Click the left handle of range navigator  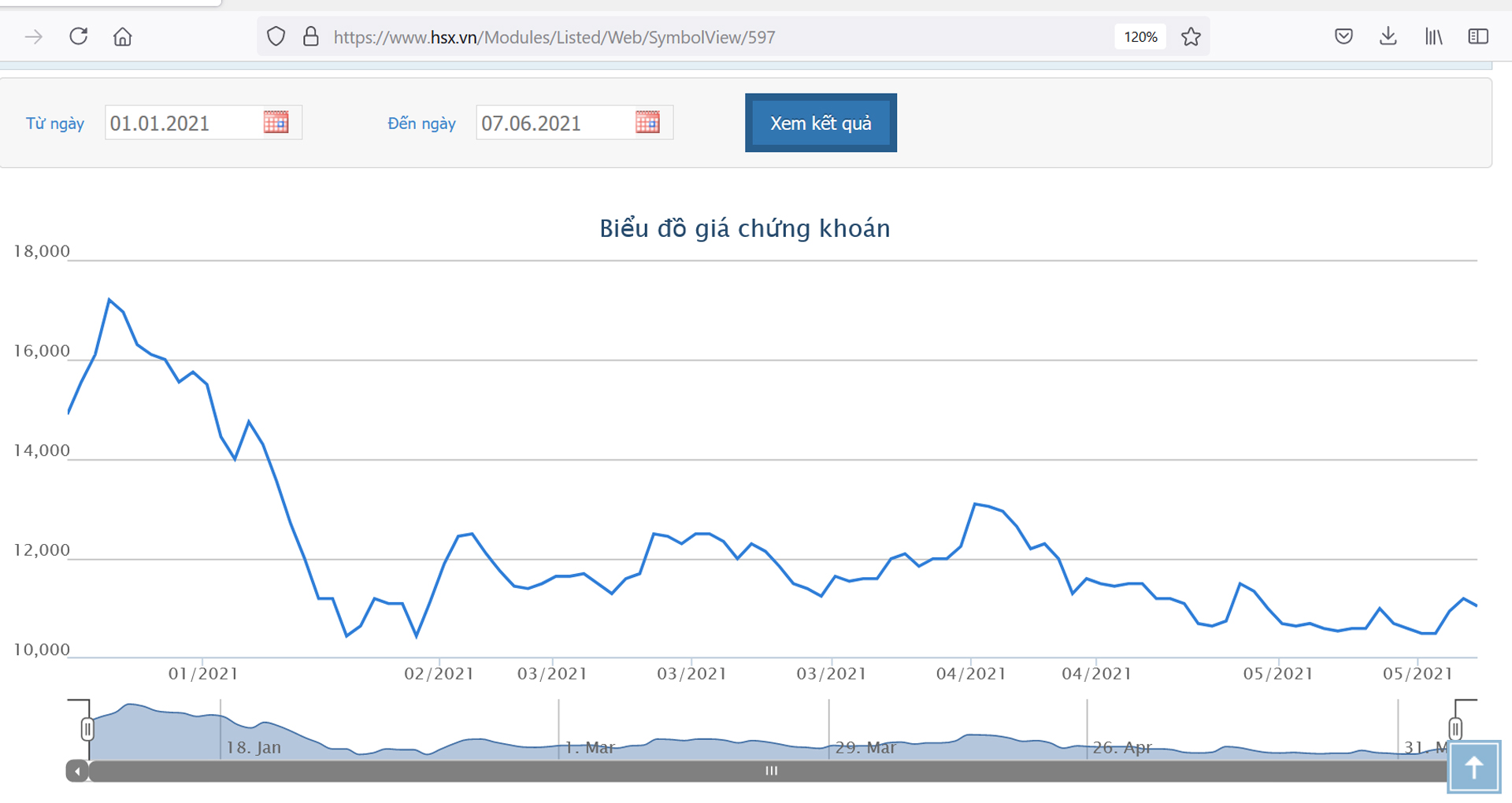[x=87, y=729]
